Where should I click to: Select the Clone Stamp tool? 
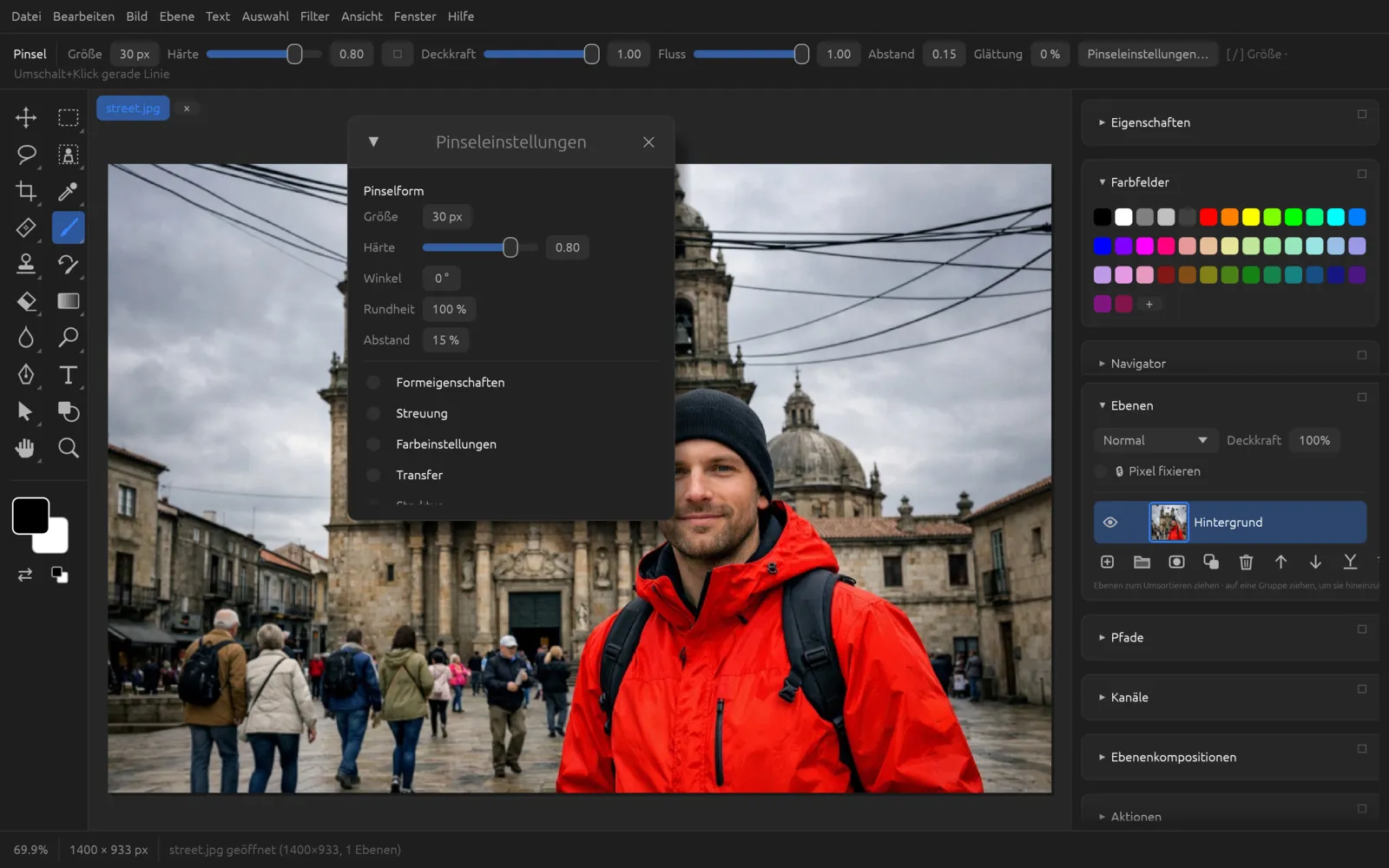pyautogui.click(x=26, y=264)
